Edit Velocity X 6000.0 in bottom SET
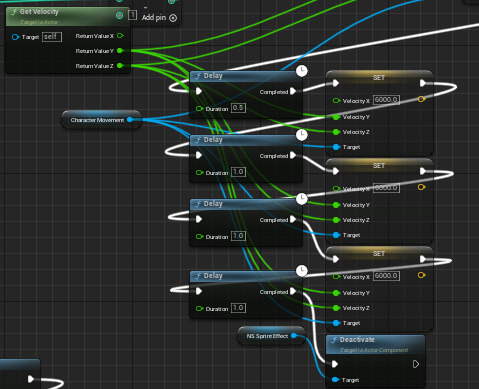This screenshot has width=479, height=389. pyautogui.click(x=386, y=276)
